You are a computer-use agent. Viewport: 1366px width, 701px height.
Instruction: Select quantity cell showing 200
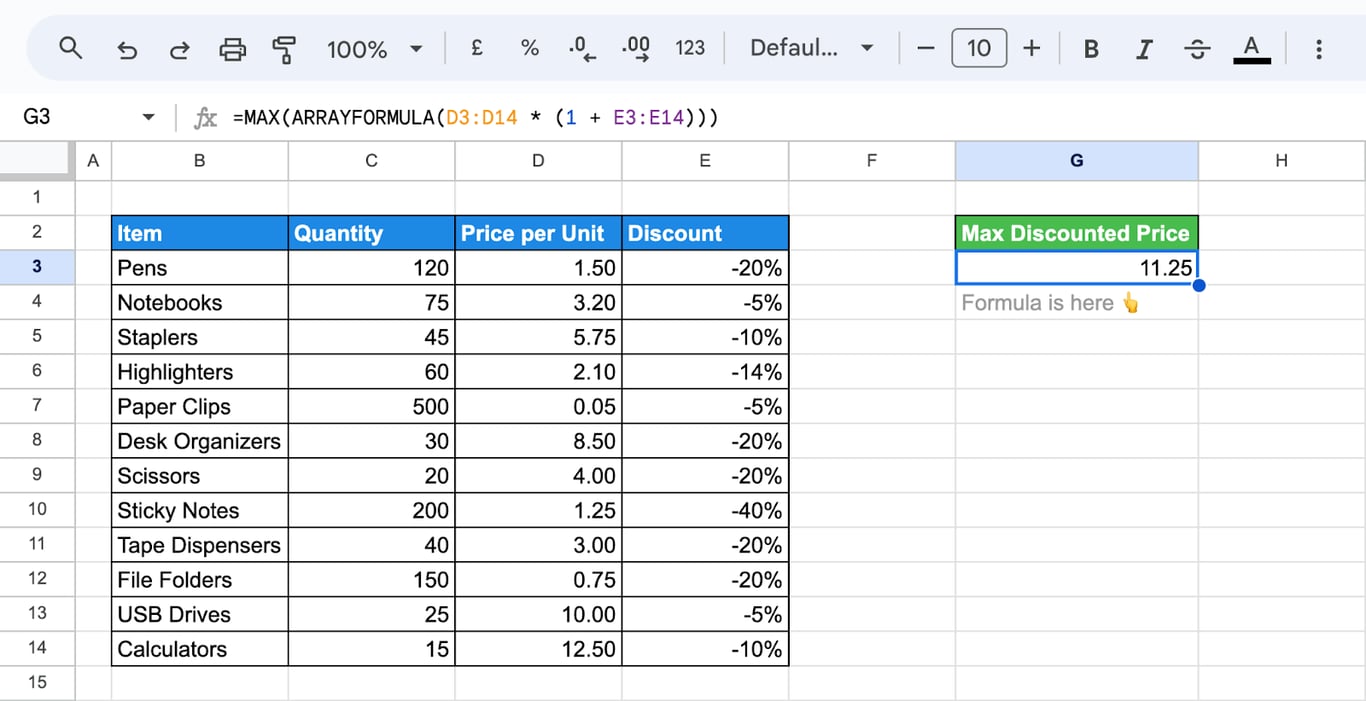pos(371,510)
